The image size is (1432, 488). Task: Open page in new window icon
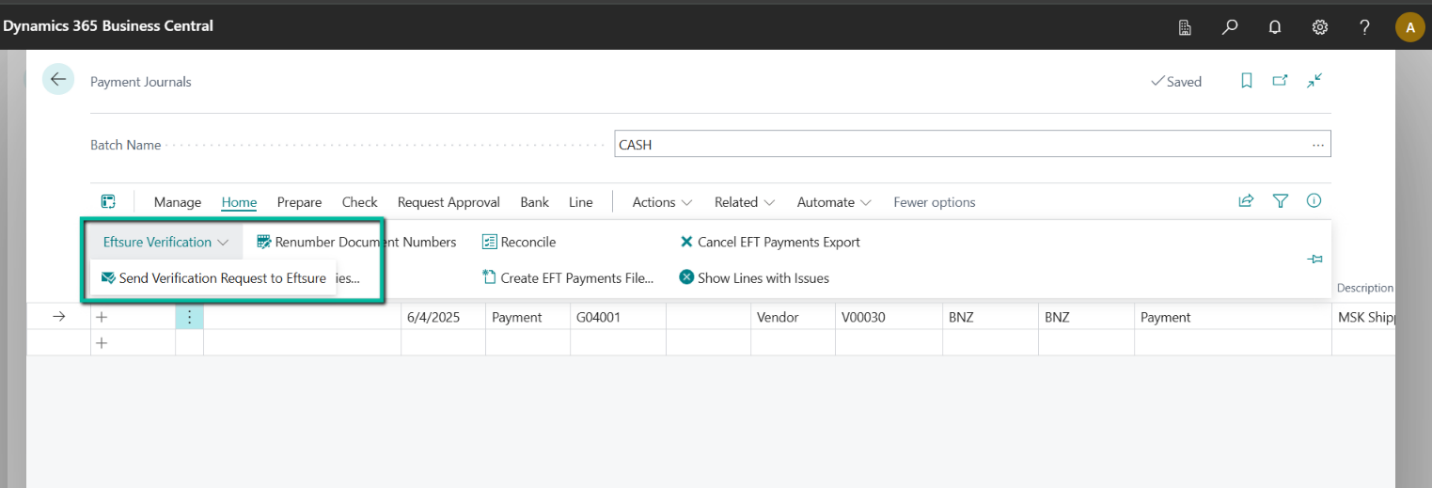coord(1280,81)
